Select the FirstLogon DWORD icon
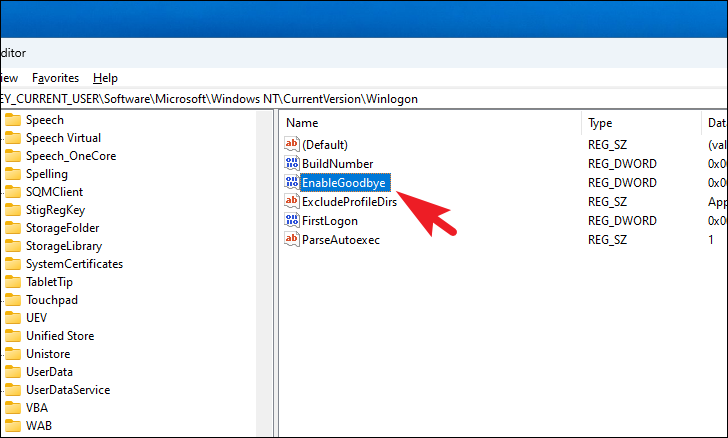 click(x=292, y=221)
